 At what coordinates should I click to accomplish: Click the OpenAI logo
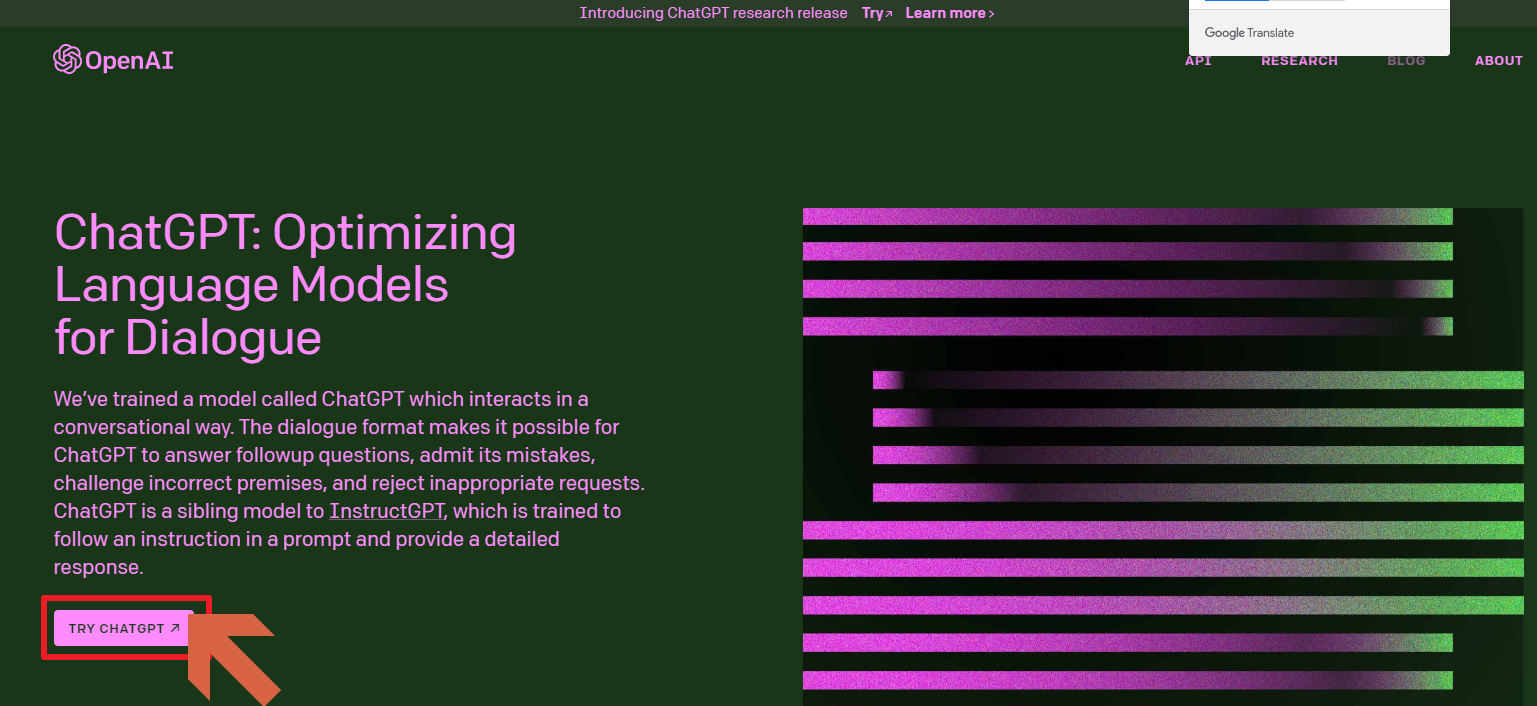pyautogui.click(x=113, y=60)
